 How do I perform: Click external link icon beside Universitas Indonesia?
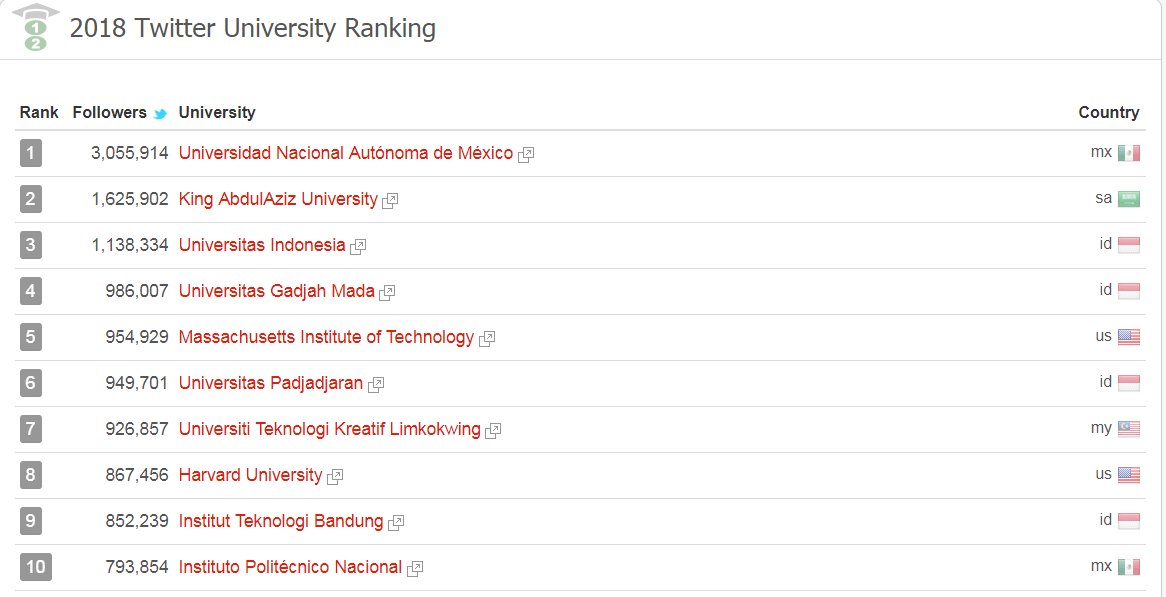coord(358,247)
